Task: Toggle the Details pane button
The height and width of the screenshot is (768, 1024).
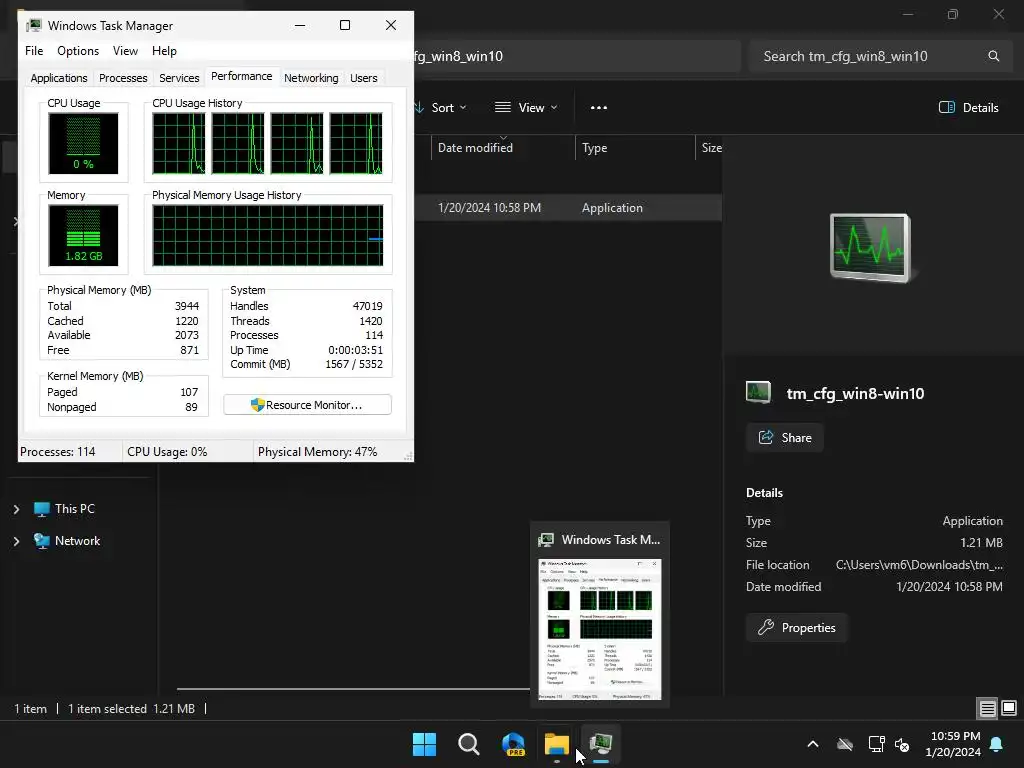Action: [968, 108]
